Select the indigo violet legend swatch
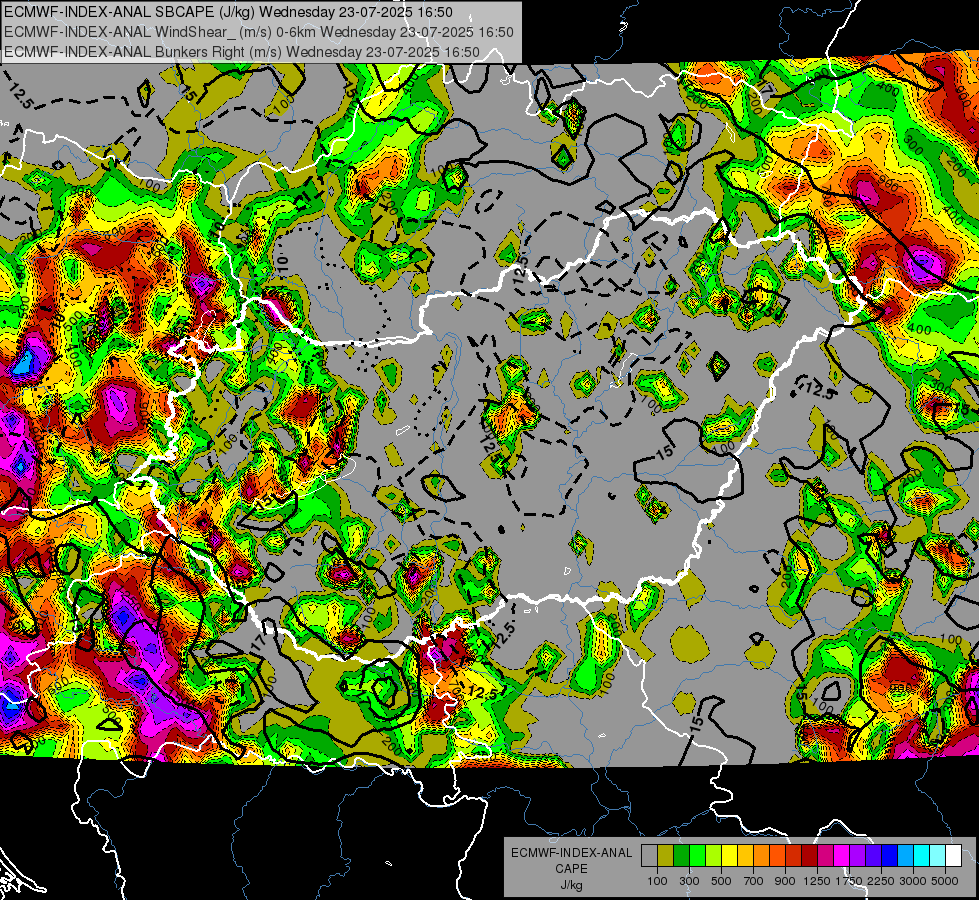The height and width of the screenshot is (900, 979). click(x=873, y=855)
